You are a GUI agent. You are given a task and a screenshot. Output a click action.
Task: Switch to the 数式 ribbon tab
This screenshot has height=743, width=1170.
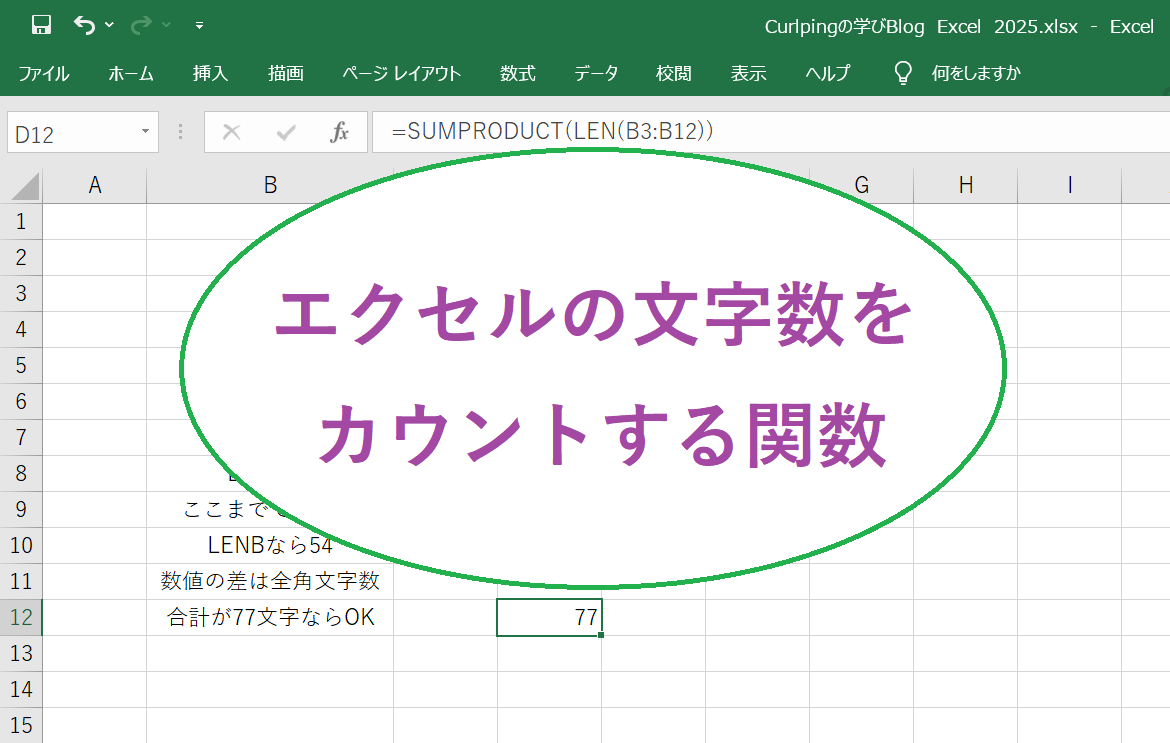point(517,73)
